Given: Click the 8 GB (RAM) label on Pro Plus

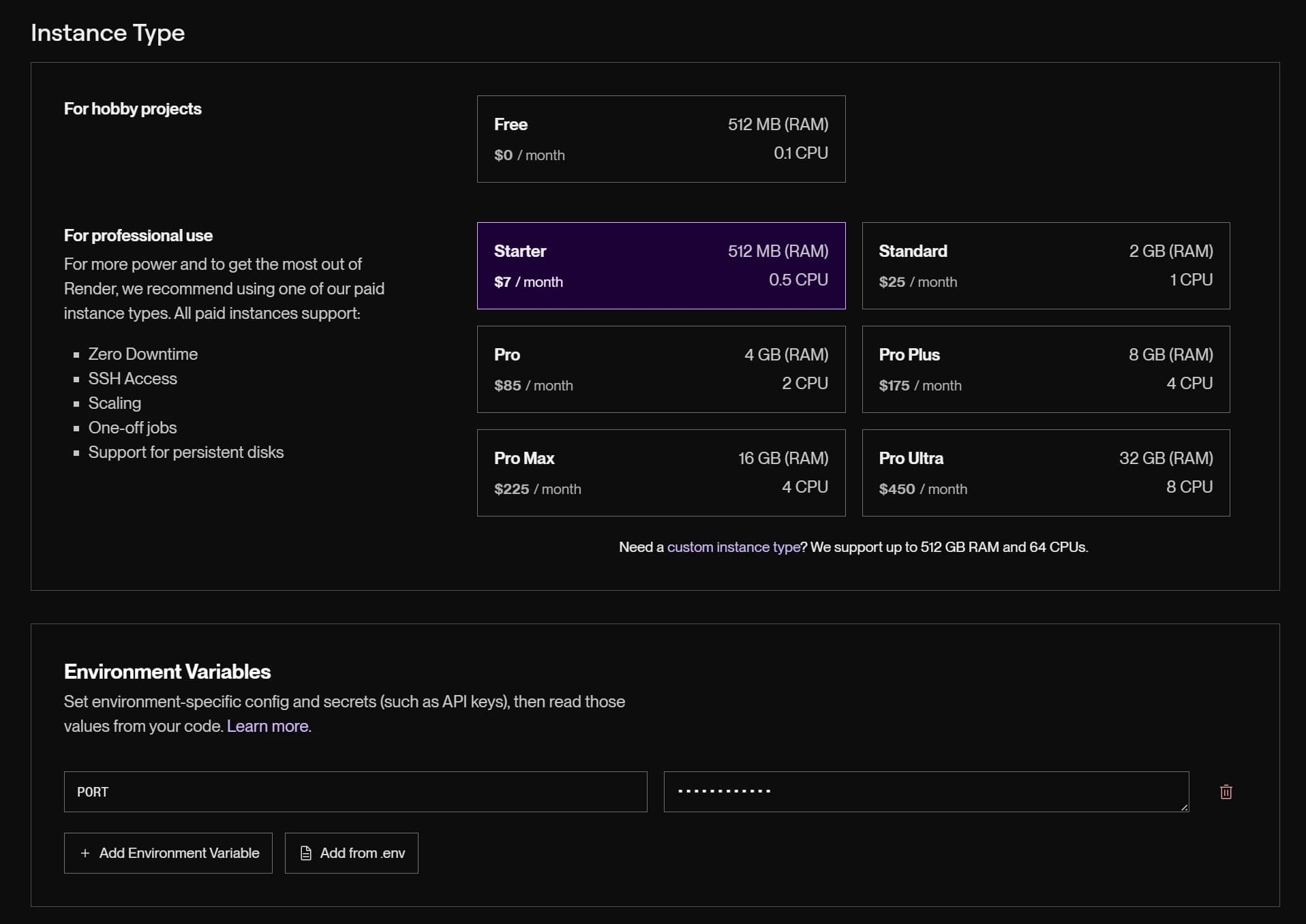Looking at the screenshot, I should [1170, 355].
